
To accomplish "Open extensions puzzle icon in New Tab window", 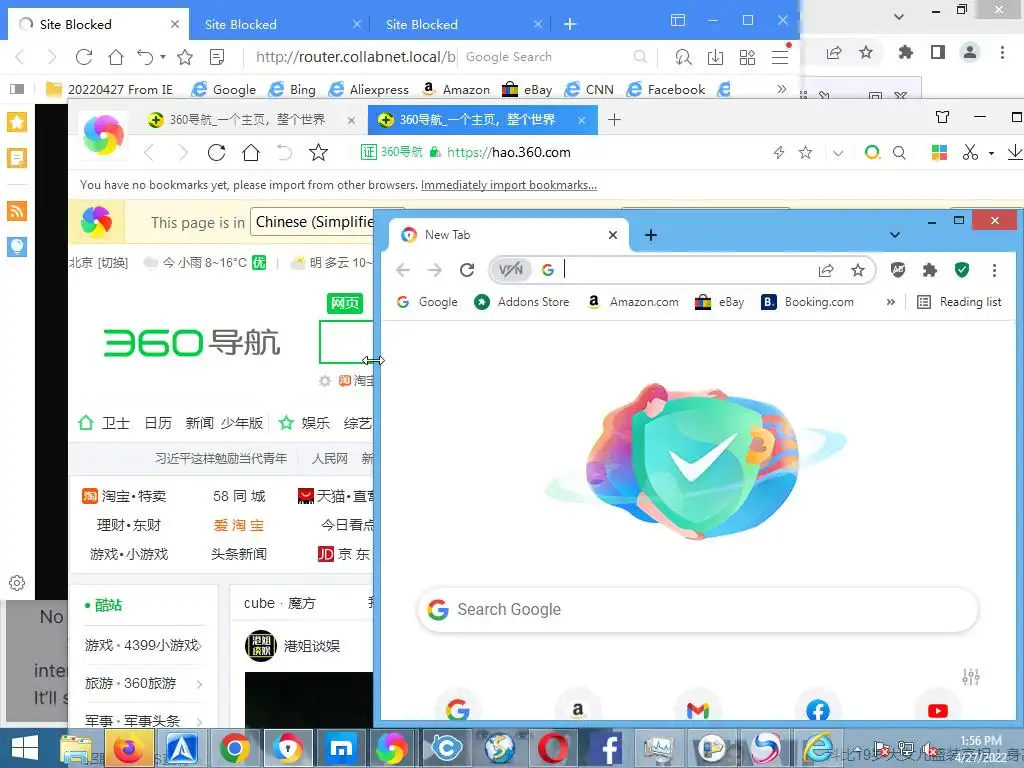I will [929, 270].
